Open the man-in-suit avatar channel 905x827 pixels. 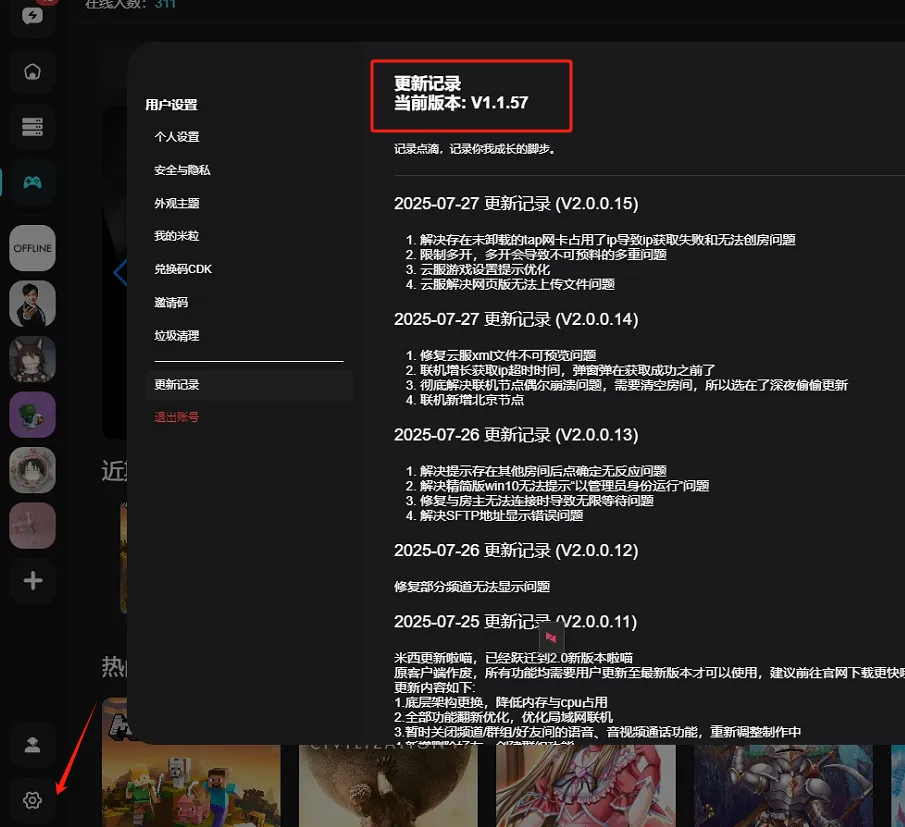pos(32,304)
